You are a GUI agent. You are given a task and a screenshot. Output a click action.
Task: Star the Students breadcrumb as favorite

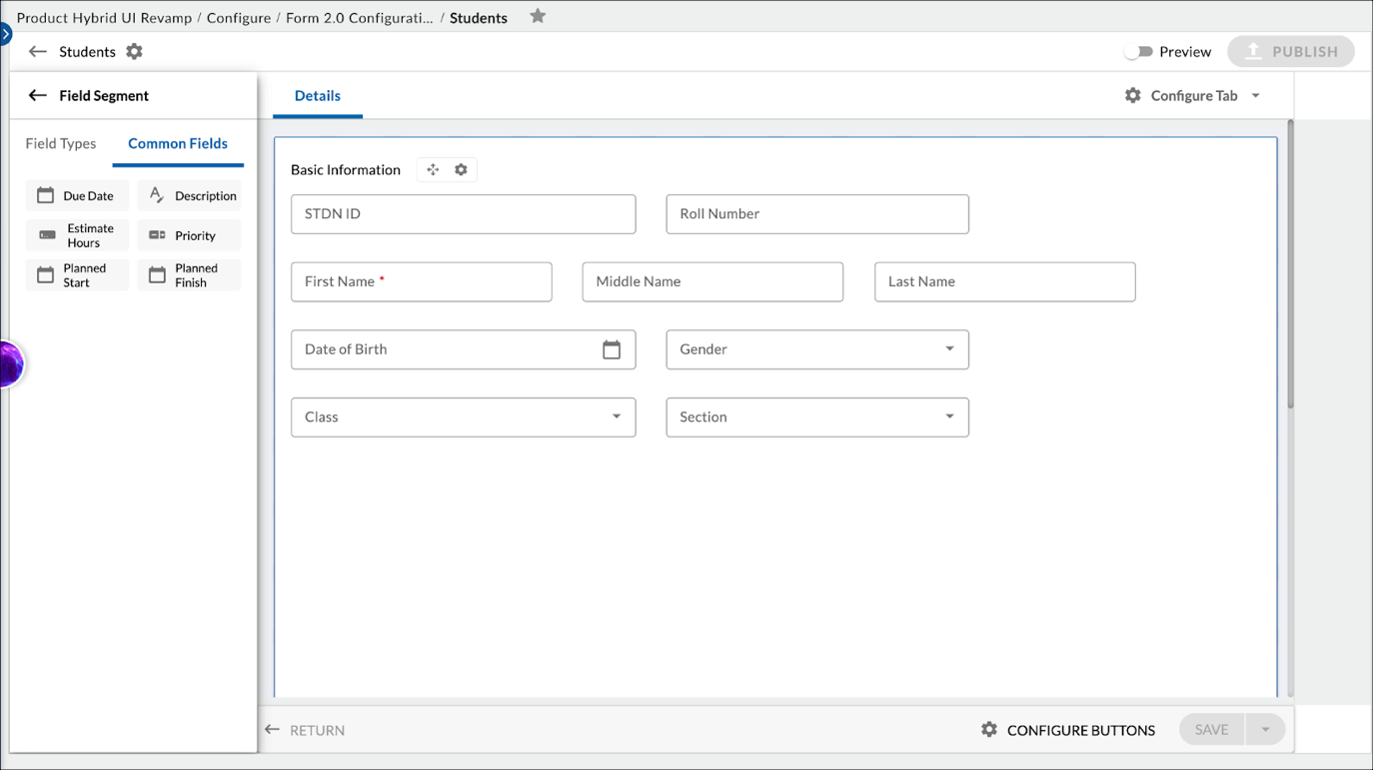click(x=537, y=17)
